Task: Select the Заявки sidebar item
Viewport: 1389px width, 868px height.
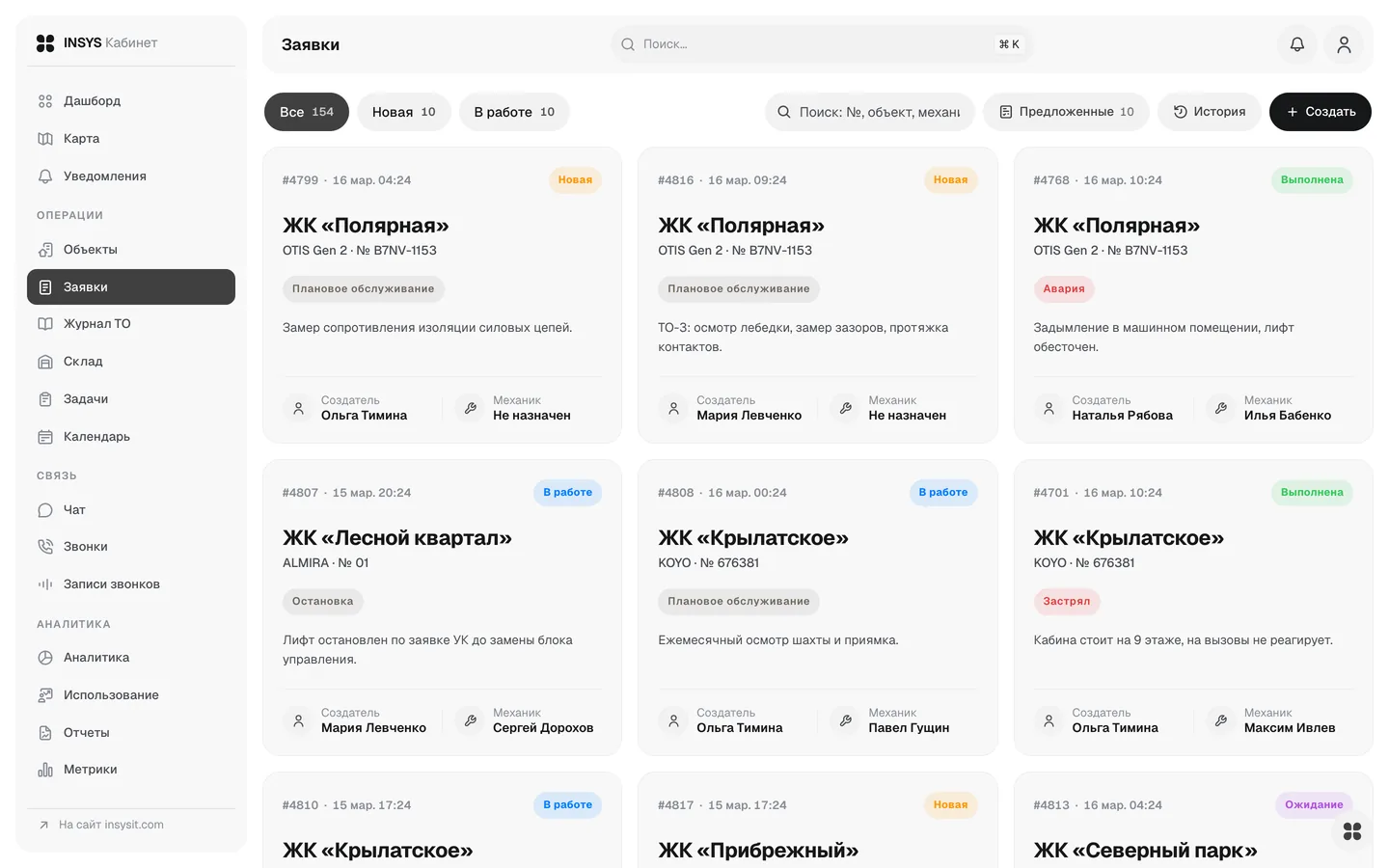Action: tap(131, 287)
